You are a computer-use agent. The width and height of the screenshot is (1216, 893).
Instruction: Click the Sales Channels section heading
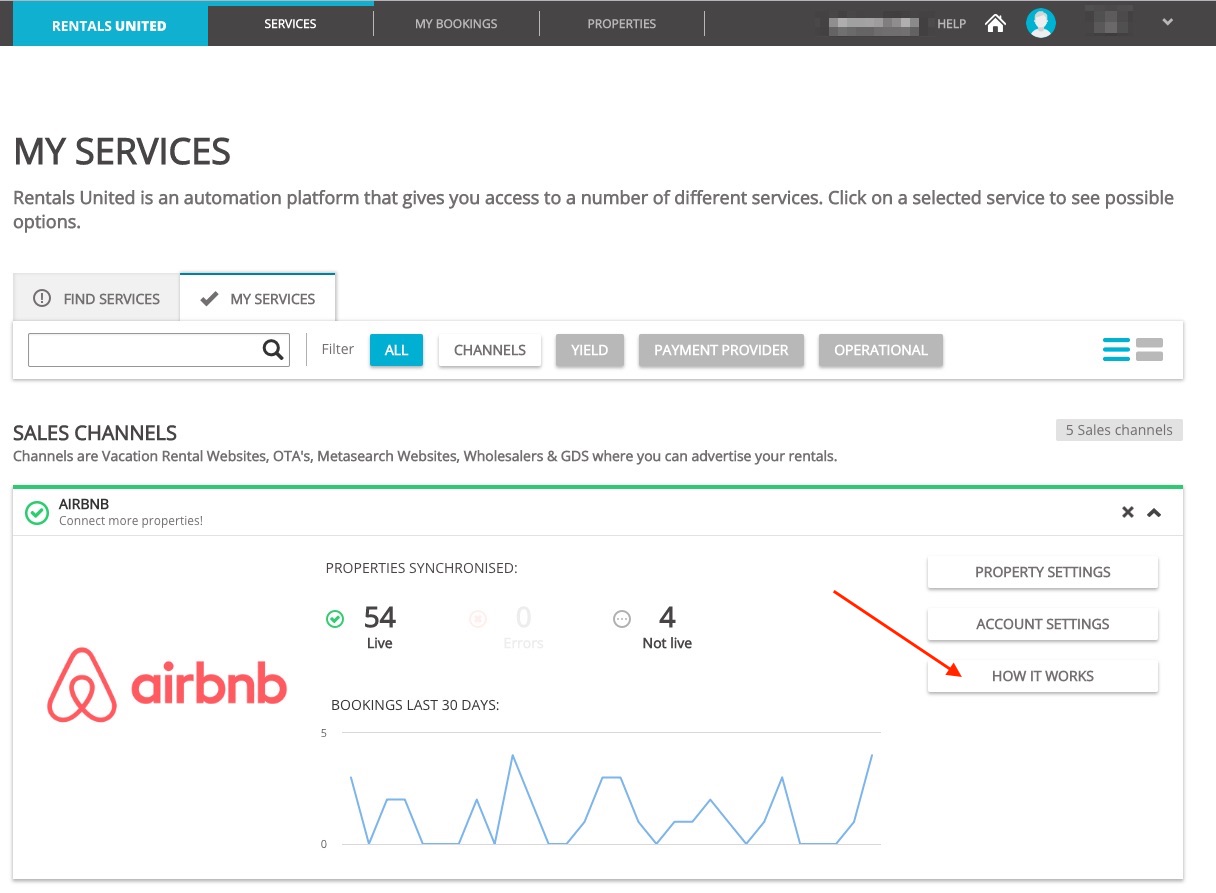pos(95,433)
